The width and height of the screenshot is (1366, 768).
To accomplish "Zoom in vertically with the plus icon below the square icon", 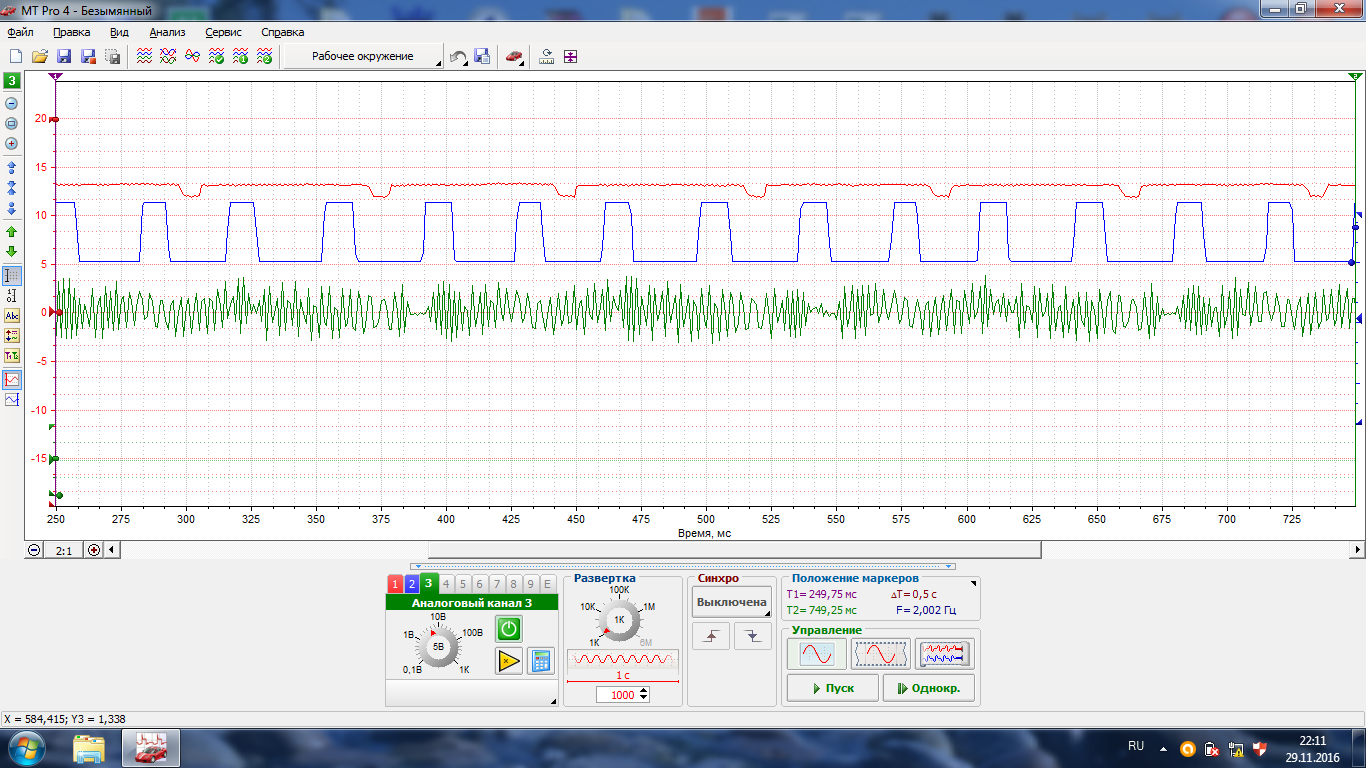I will (x=12, y=143).
